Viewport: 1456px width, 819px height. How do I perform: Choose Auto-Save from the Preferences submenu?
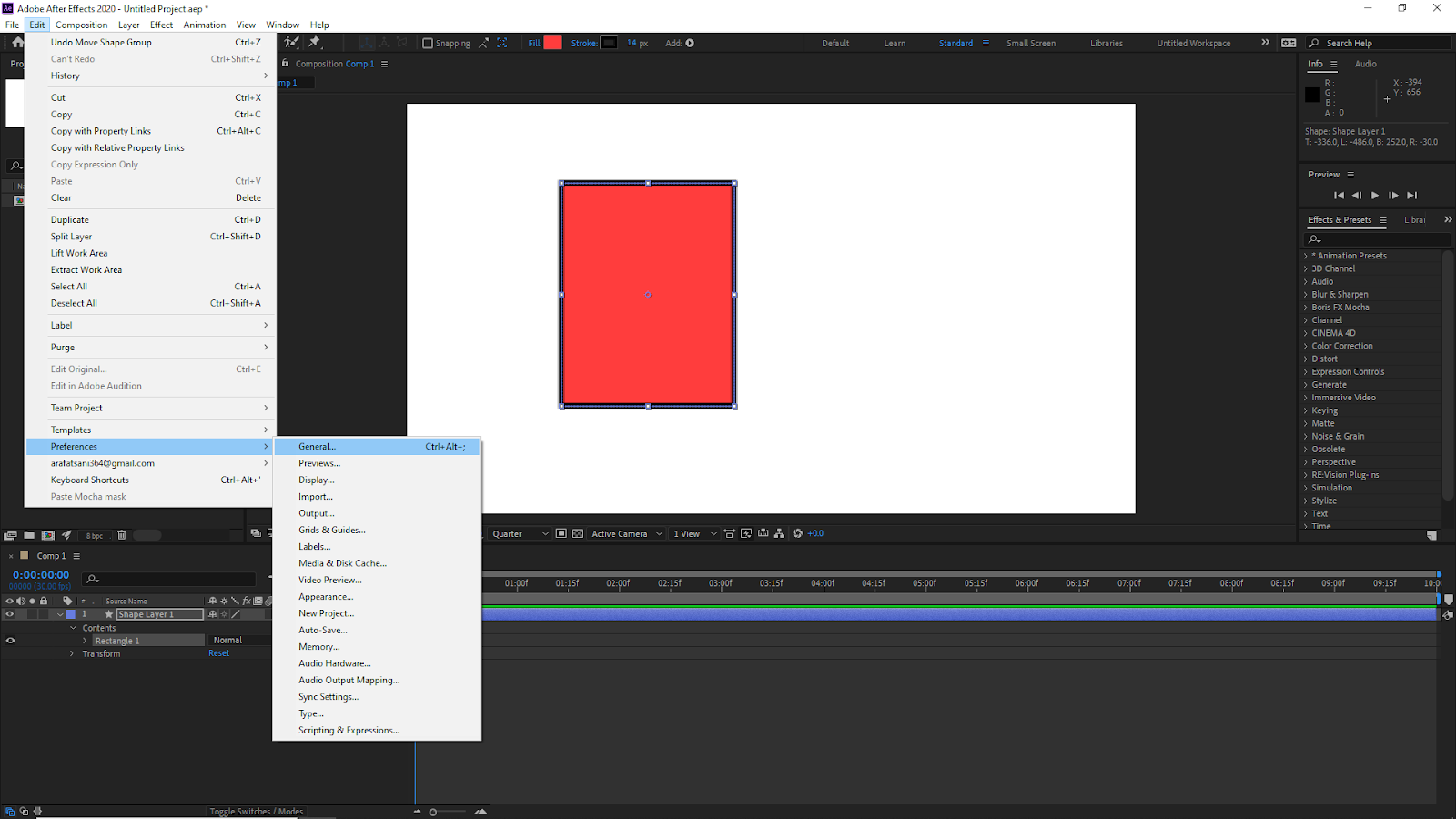pyautogui.click(x=323, y=630)
